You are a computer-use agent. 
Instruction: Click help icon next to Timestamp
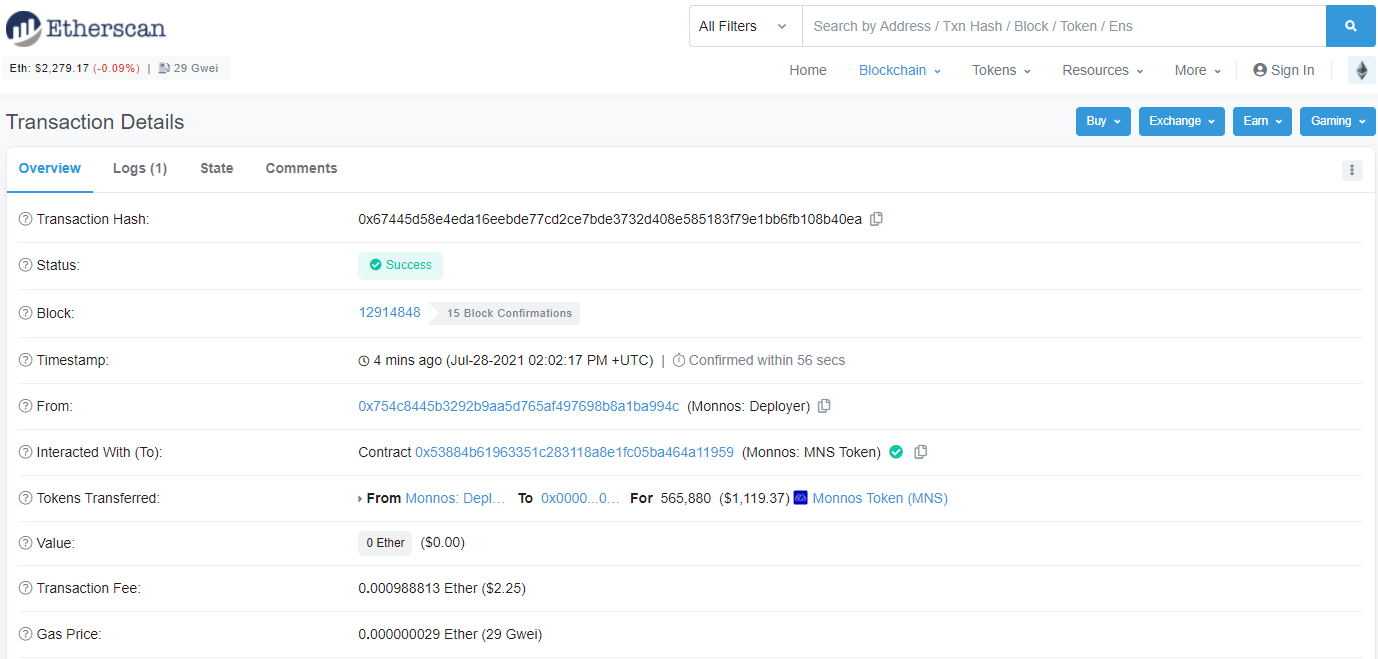click(26, 360)
